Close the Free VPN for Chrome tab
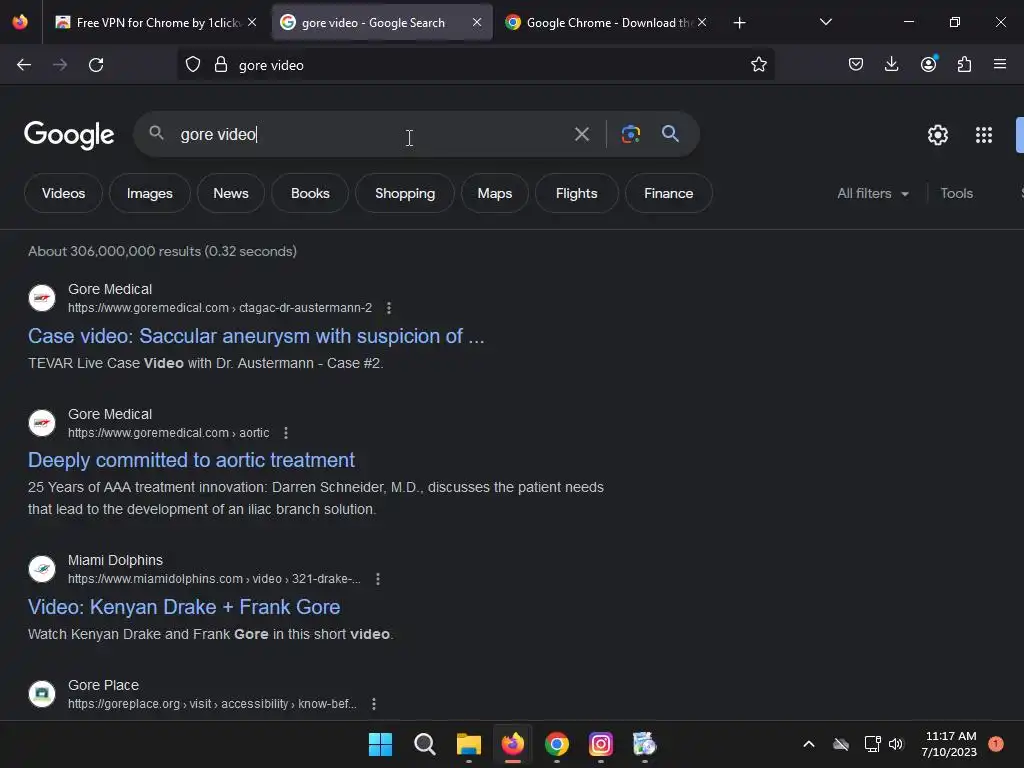This screenshot has height=768, width=1024. pos(252,22)
